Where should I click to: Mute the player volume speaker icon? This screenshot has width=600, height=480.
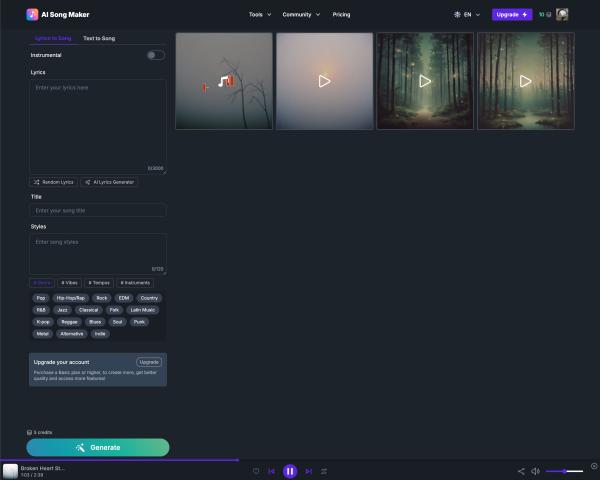coord(535,471)
